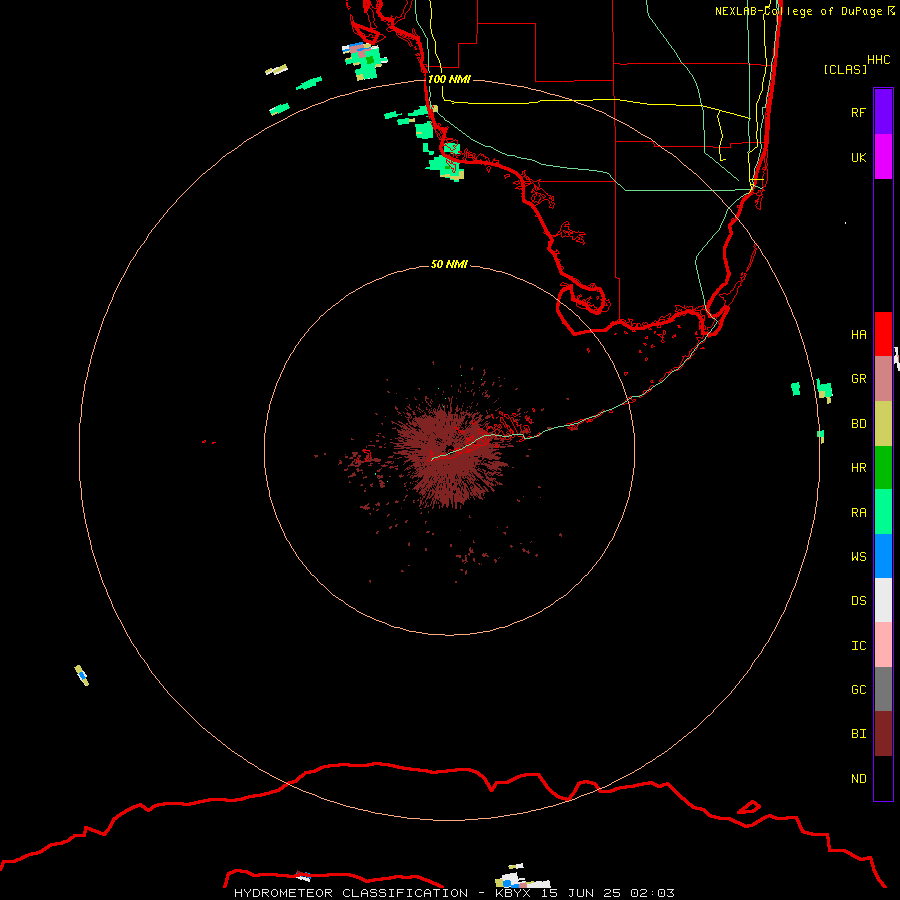This screenshot has width=900, height=900.
Task: Click the GC gray legend swatch
Action: click(883, 689)
